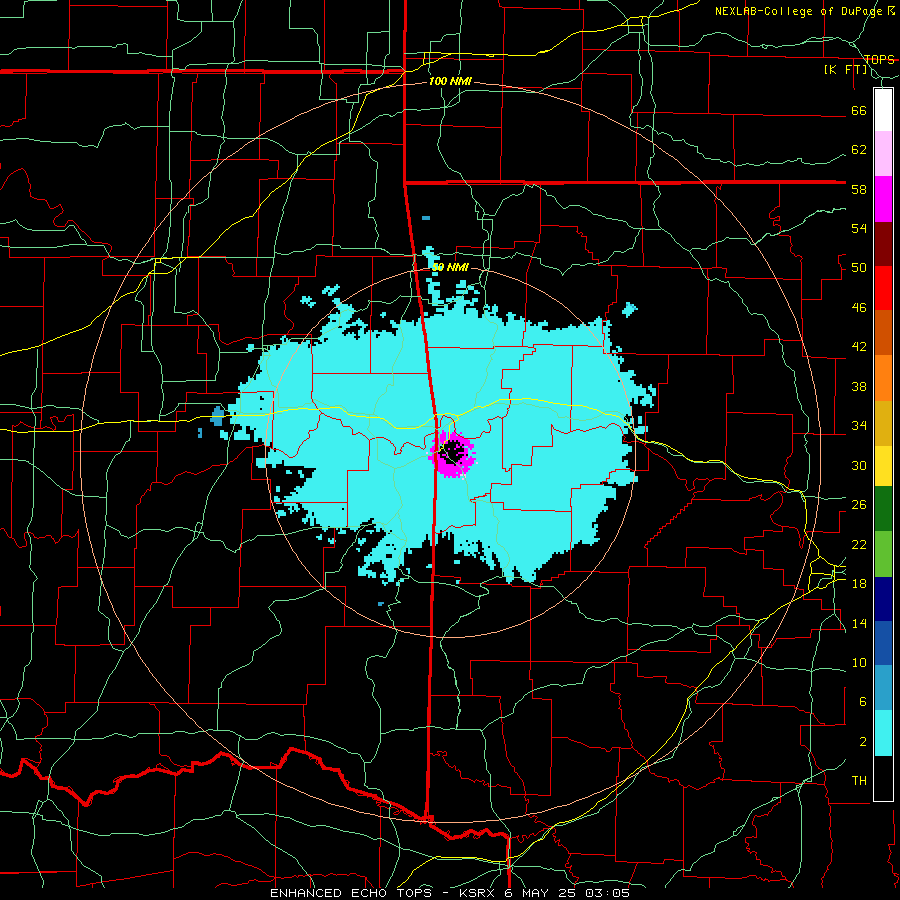Click the dark red legend swatch
900x900 pixels.
click(883, 244)
